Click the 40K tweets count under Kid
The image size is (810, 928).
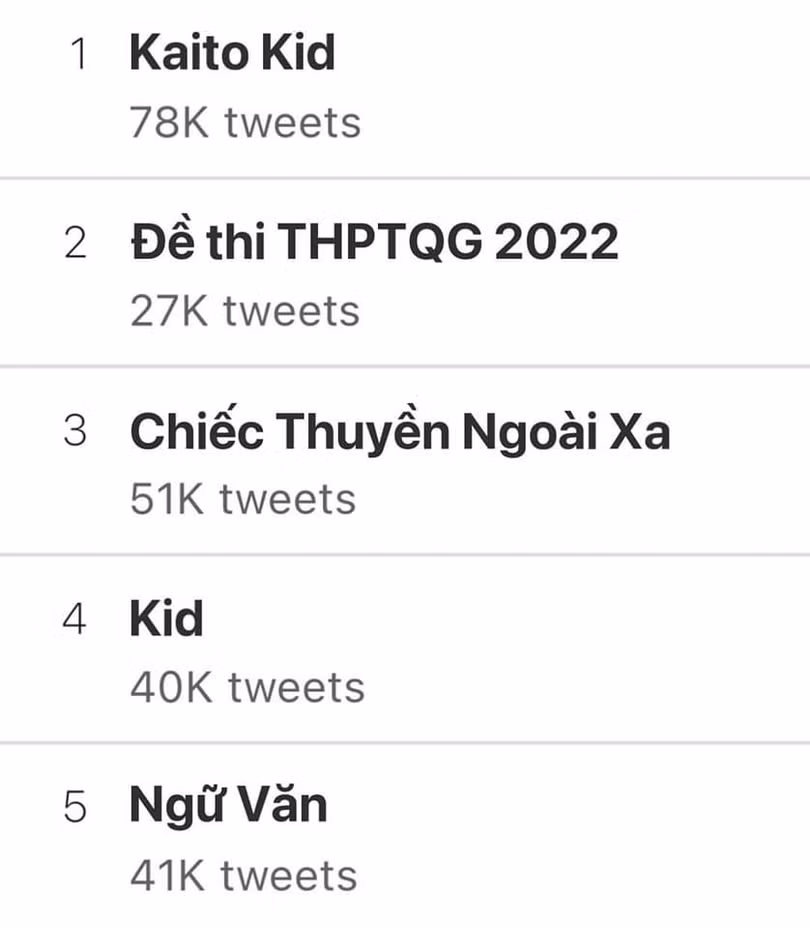[245, 686]
